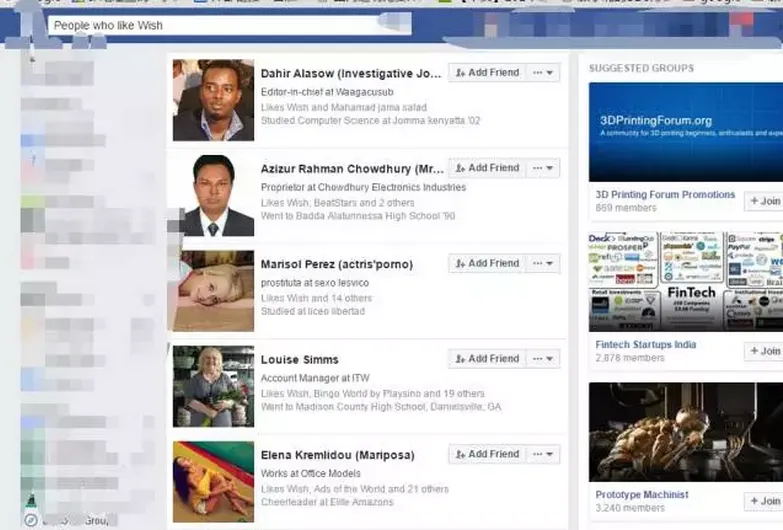Image resolution: width=783 pixels, height=530 pixels.
Task: Open more options dropdown for Louise Simms
Action: [x=543, y=359]
